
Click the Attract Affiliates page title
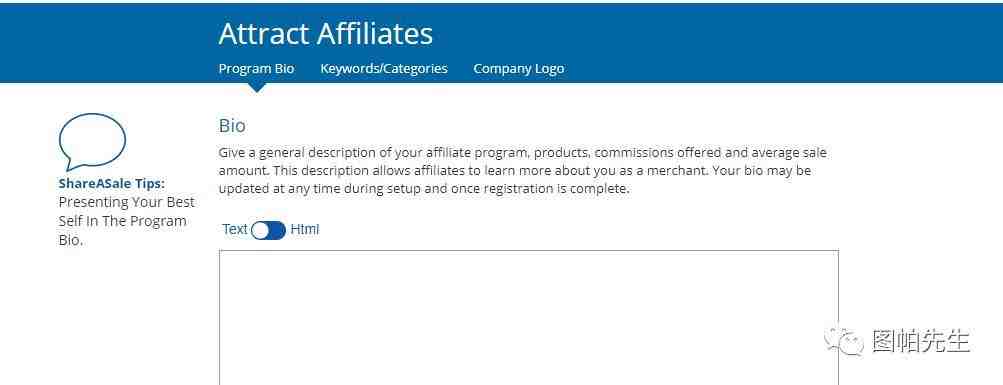pyautogui.click(x=326, y=33)
